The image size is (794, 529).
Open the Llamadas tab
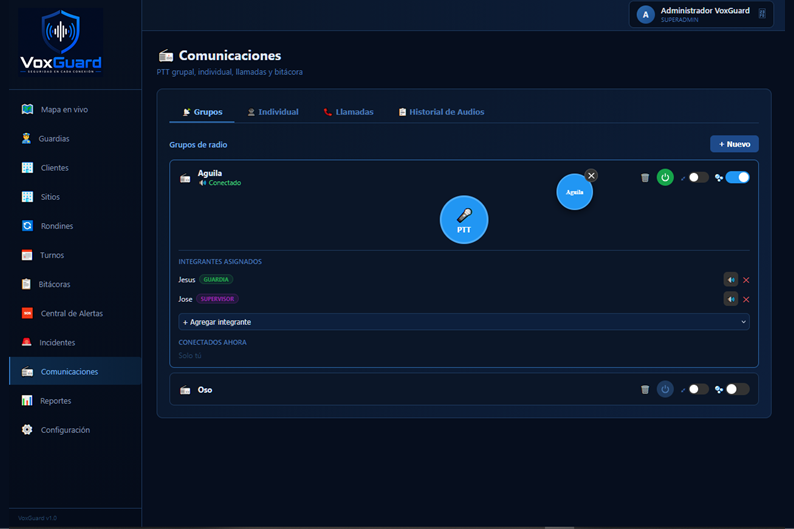coord(348,112)
